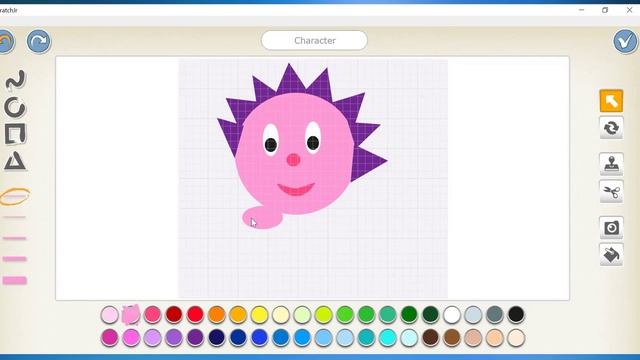Select the stamp duplicate tool
The height and width of the screenshot is (360, 640).
coord(611,164)
